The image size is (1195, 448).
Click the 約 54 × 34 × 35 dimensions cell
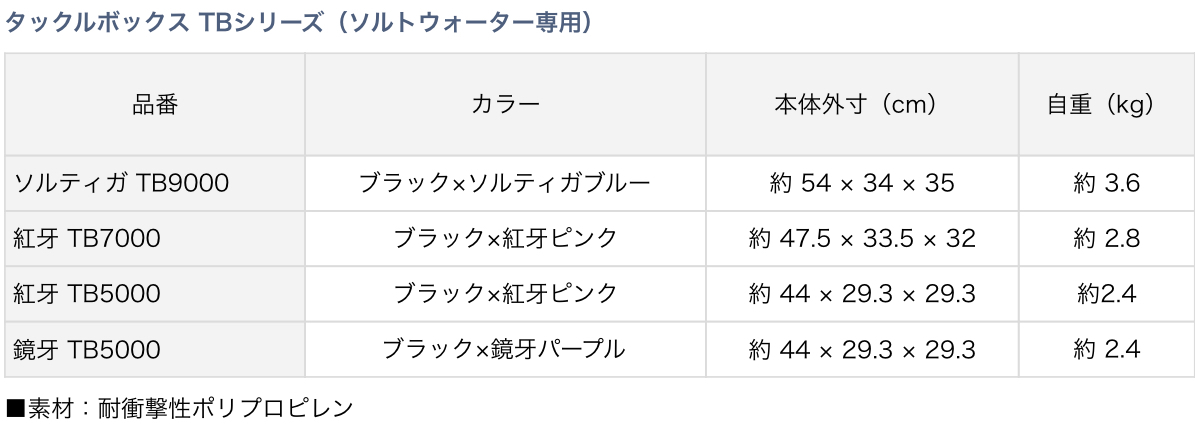862,183
